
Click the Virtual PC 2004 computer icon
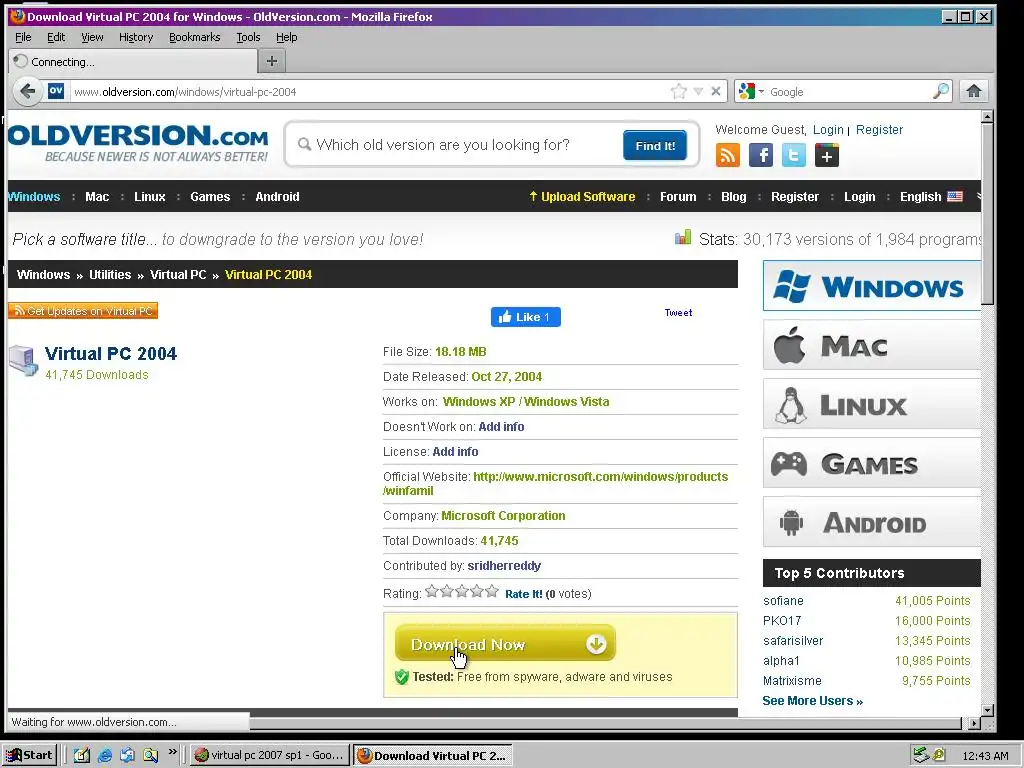point(24,361)
